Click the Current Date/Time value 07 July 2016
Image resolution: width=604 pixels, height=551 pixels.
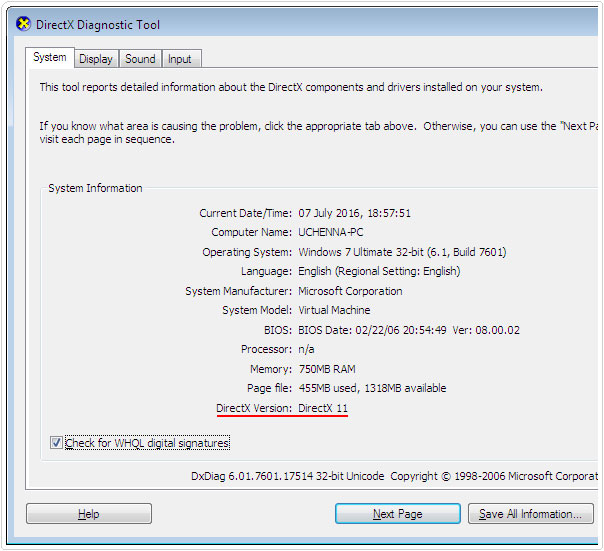click(x=354, y=213)
